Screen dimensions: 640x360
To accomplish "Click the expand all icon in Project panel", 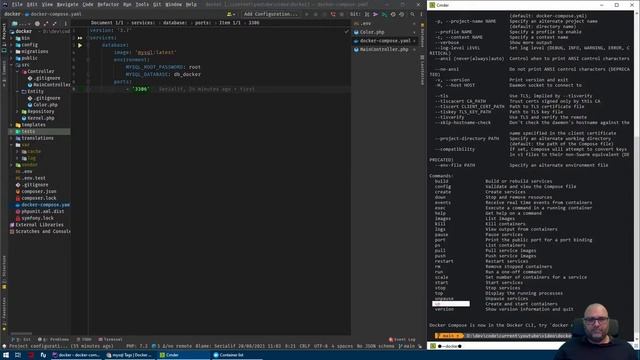I will coord(46,23).
